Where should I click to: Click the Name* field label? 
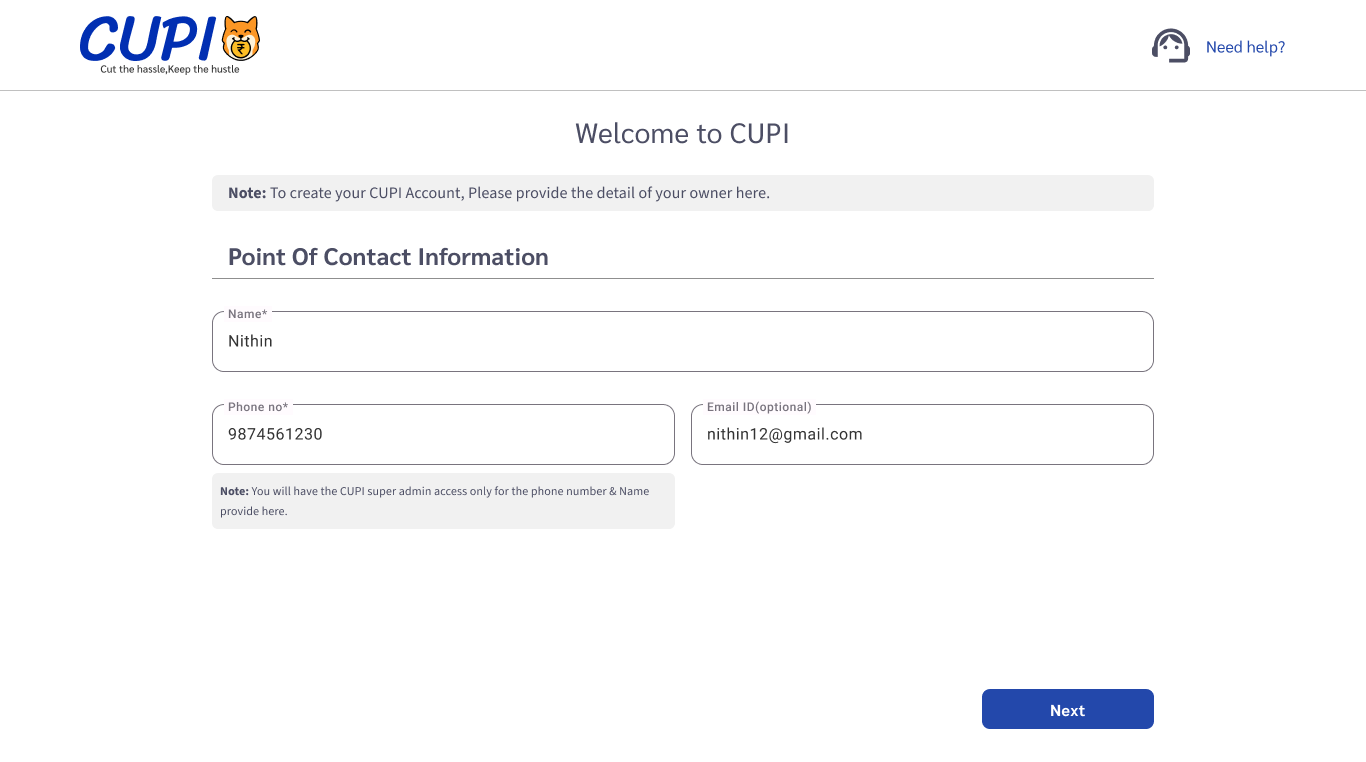pos(247,314)
